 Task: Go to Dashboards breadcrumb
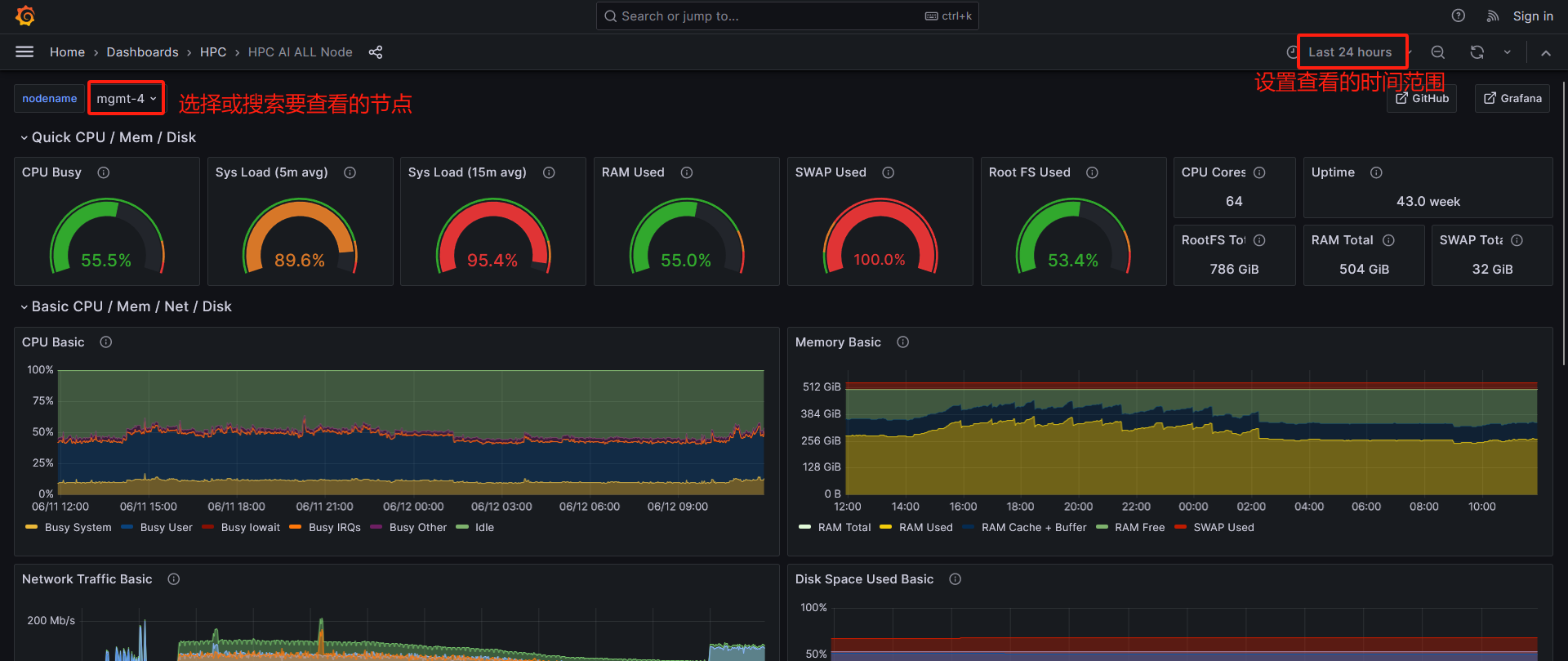point(142,52)
